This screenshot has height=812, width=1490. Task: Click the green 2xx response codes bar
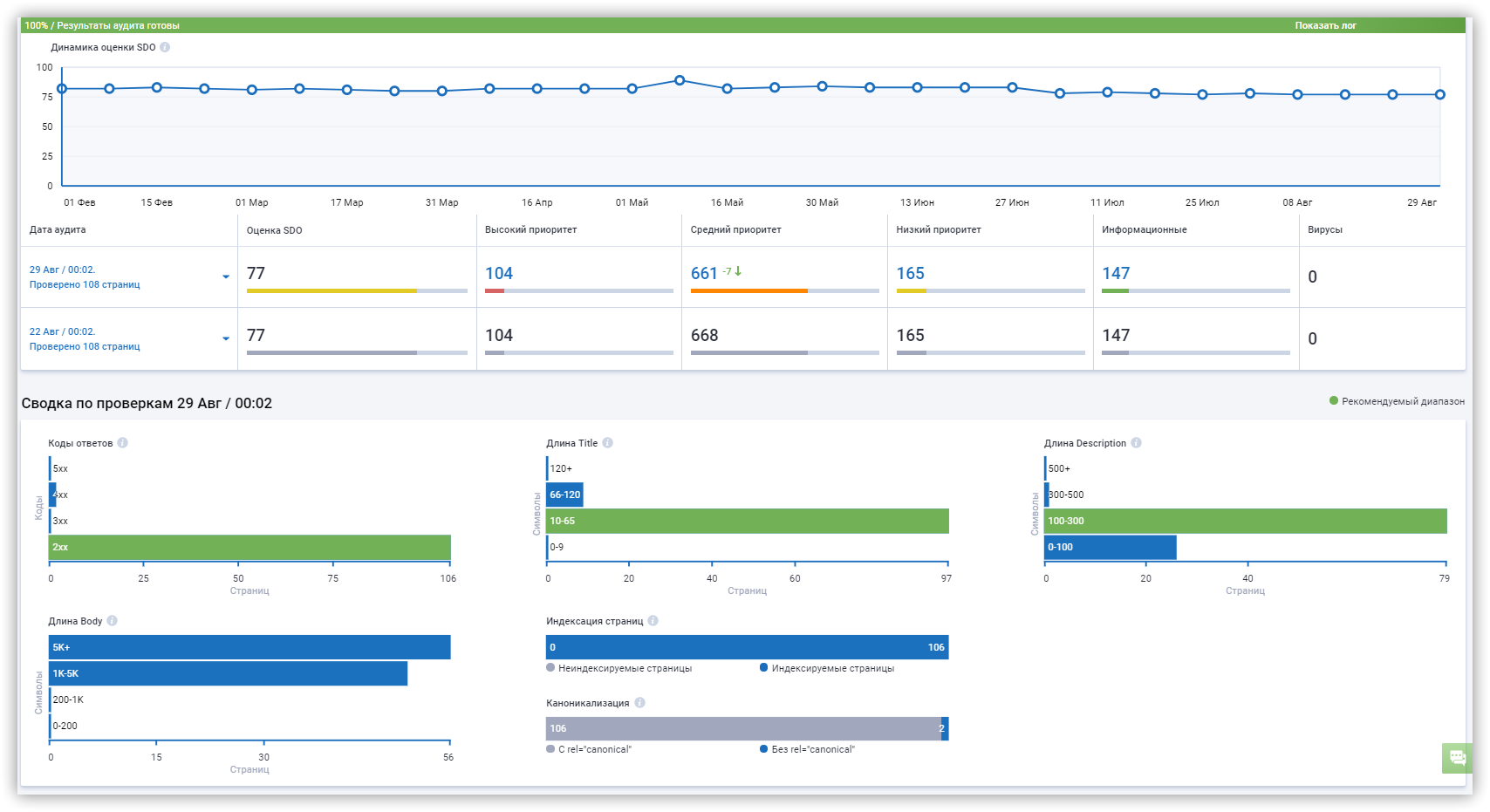tap(249, 547)
